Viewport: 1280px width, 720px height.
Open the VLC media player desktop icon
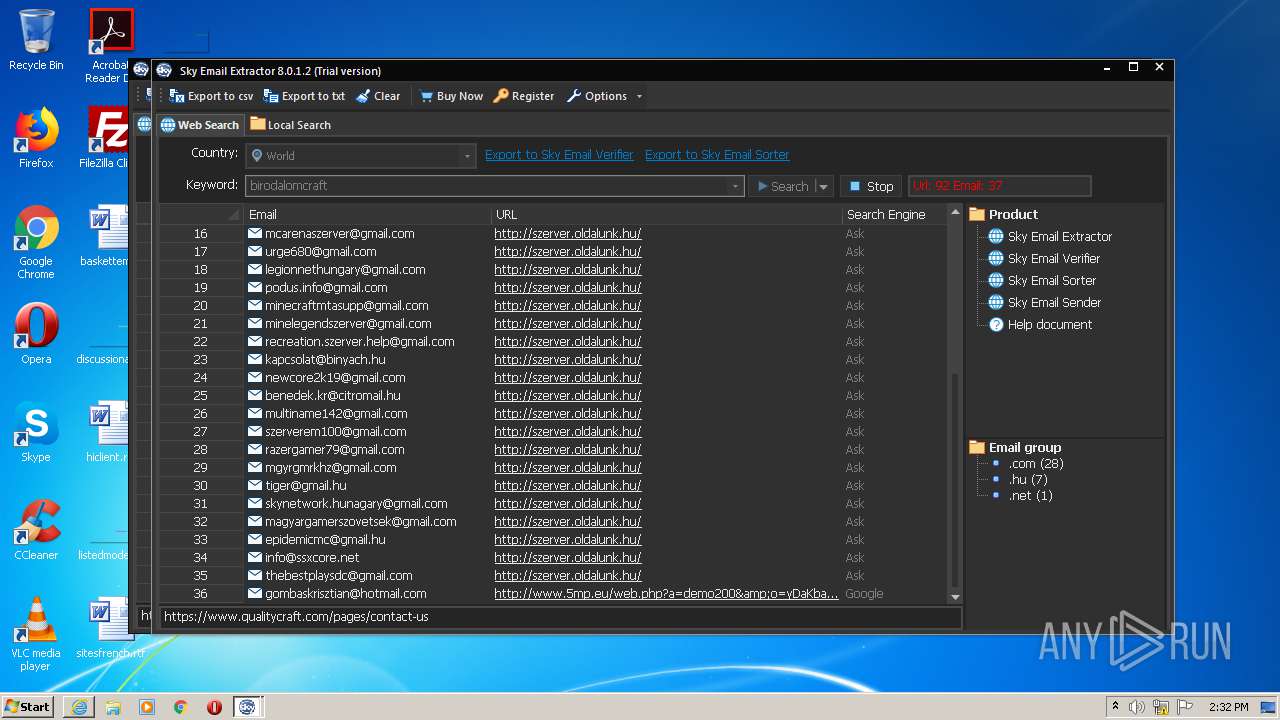tap(36, 634)
